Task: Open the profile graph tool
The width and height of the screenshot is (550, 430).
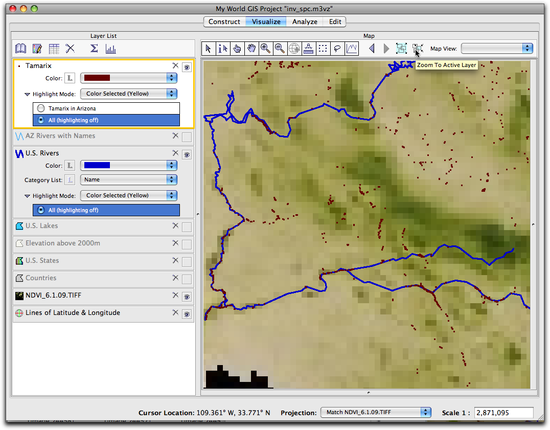Action: [352, 48]
